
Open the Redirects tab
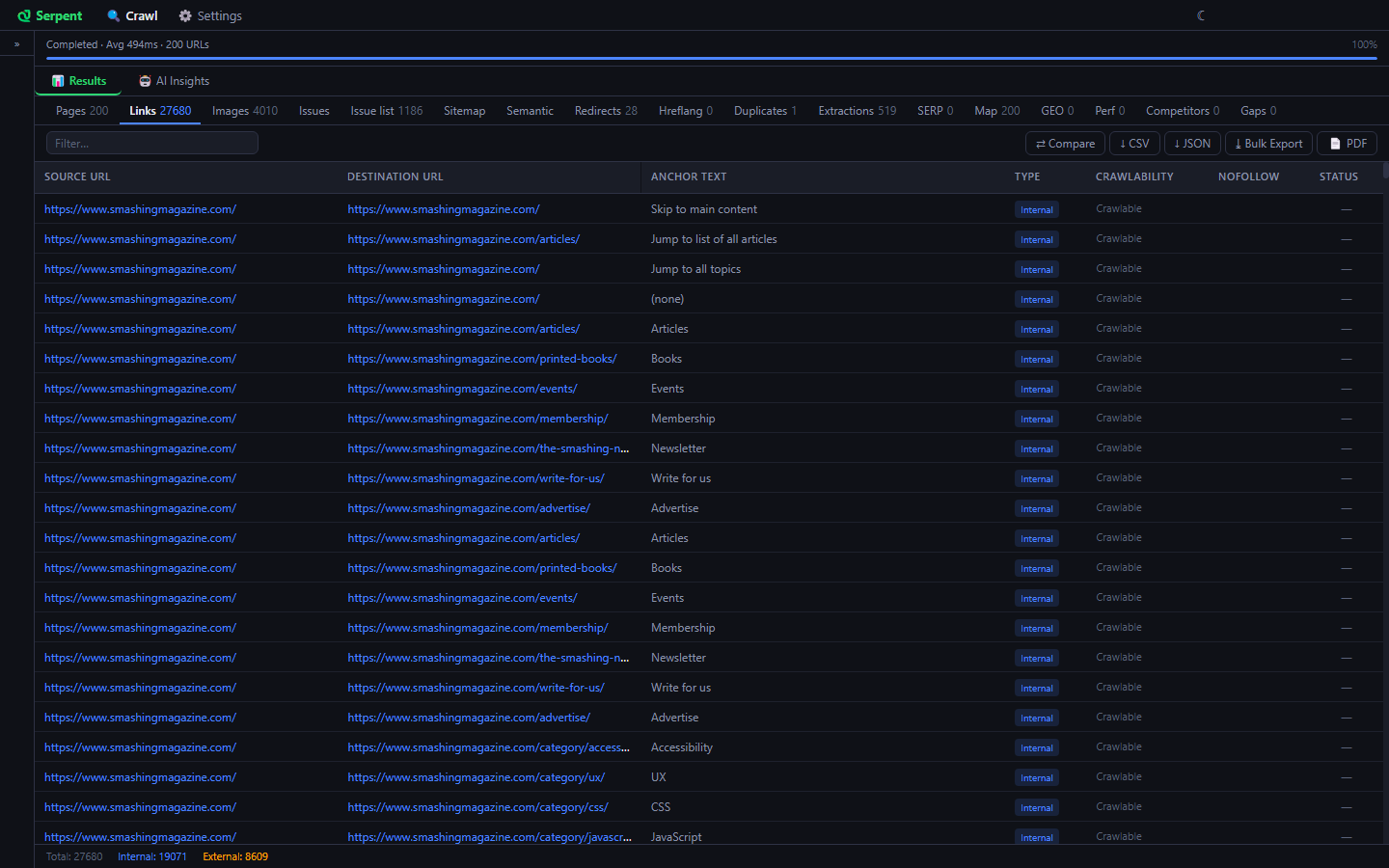tap(606, 111)
